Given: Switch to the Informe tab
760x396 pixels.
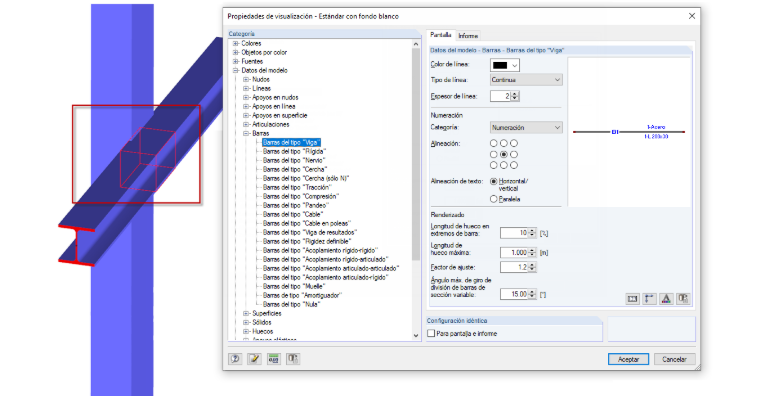Looking at the screenshot, I should click(x=468, y=36).
